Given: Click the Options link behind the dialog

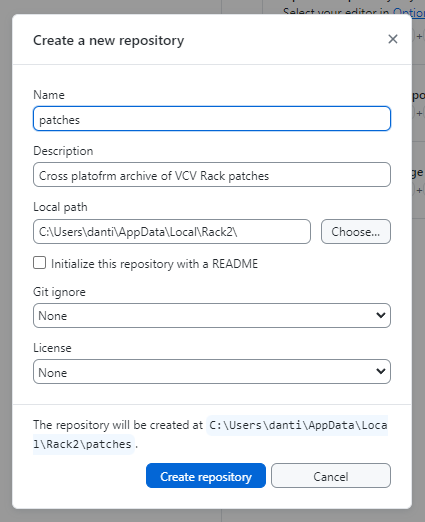Looking at the screenshot, I should pos(409,12).
